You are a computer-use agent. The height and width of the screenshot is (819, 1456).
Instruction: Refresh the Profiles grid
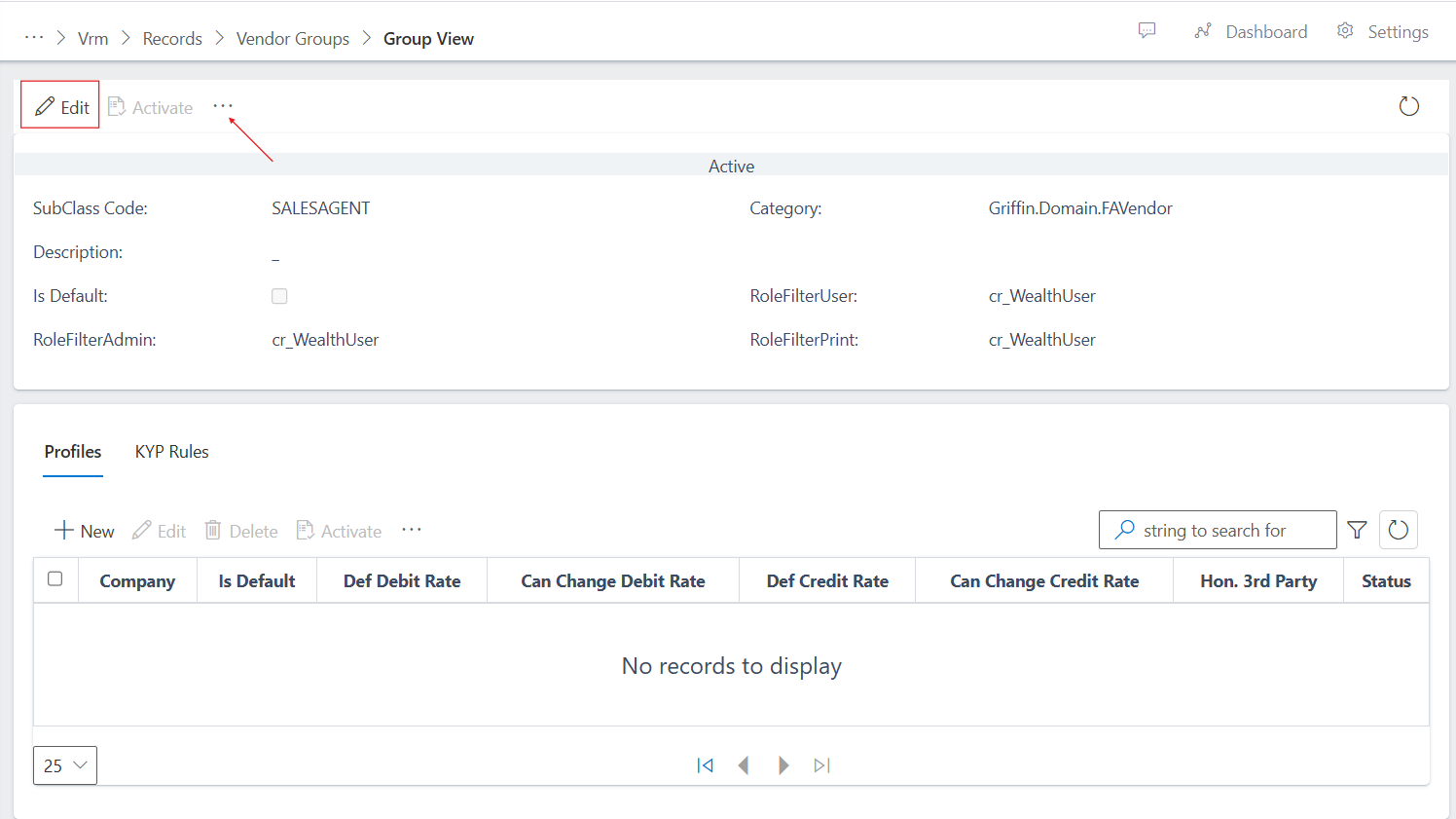[x=1398, y=530]
